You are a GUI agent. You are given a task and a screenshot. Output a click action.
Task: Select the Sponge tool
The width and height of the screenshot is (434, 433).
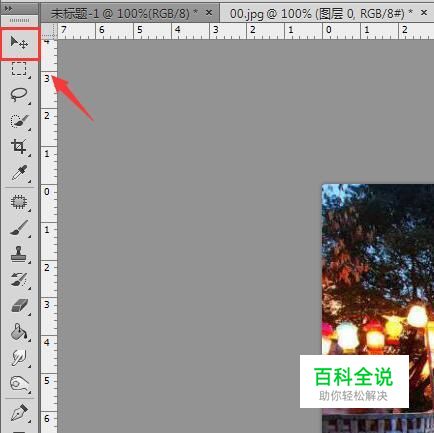click(x=19, y=384)
